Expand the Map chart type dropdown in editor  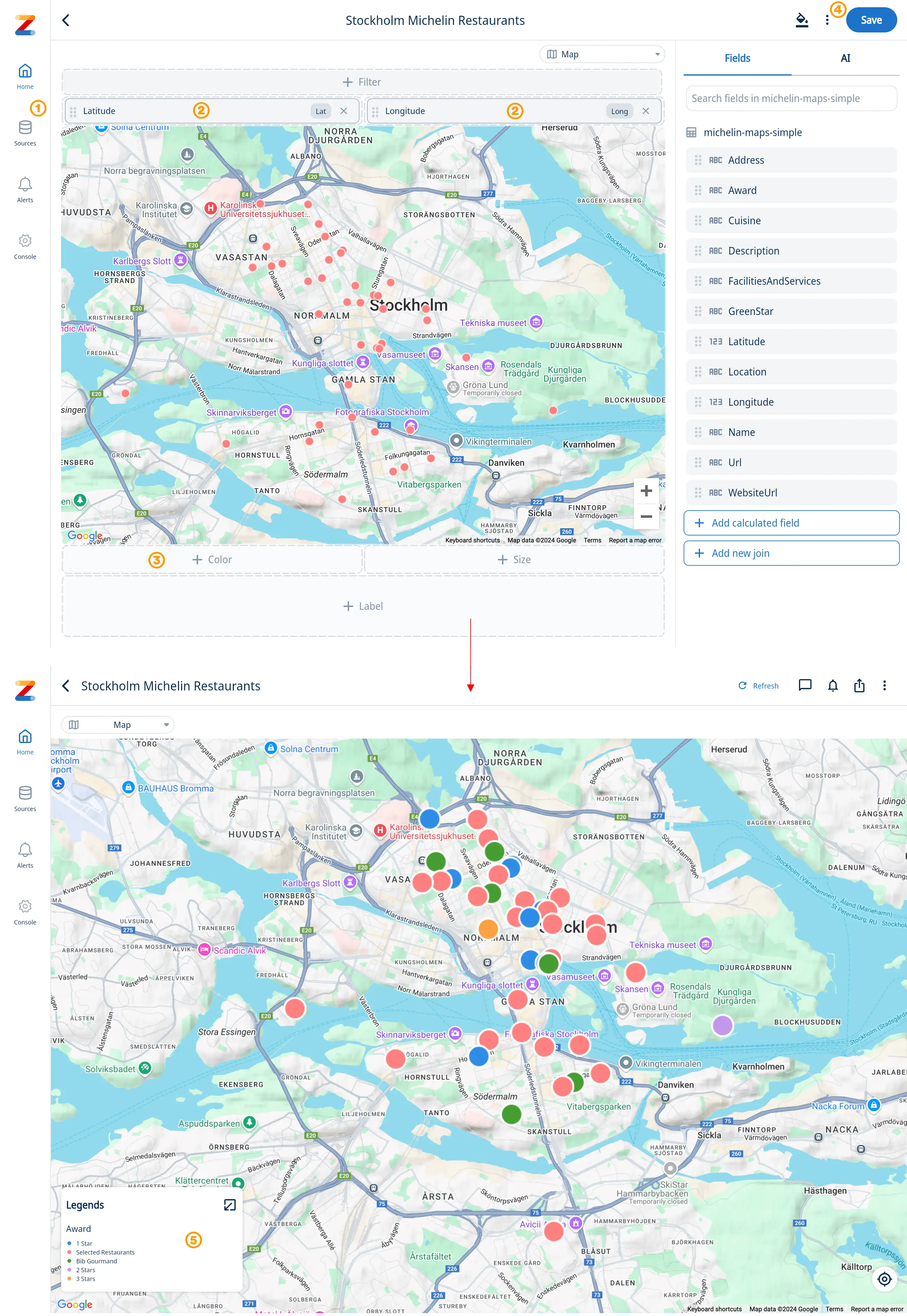pyautogui.click(x=602, y=54)
